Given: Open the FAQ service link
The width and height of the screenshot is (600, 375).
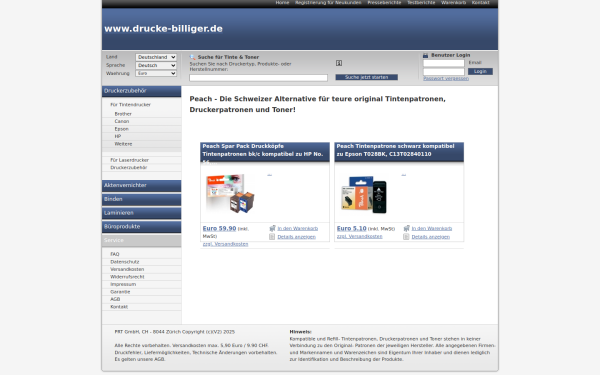Looking at the screenshot, I should (115, 254).
